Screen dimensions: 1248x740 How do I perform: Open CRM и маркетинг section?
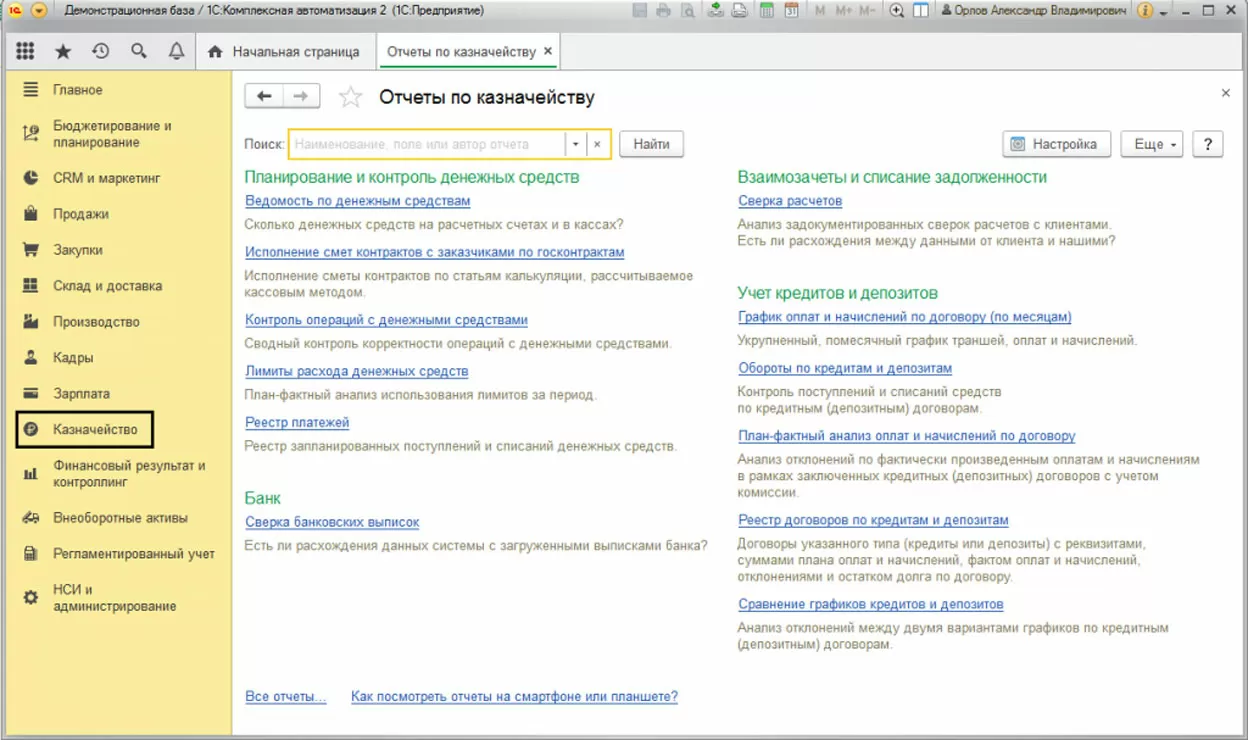106,178
